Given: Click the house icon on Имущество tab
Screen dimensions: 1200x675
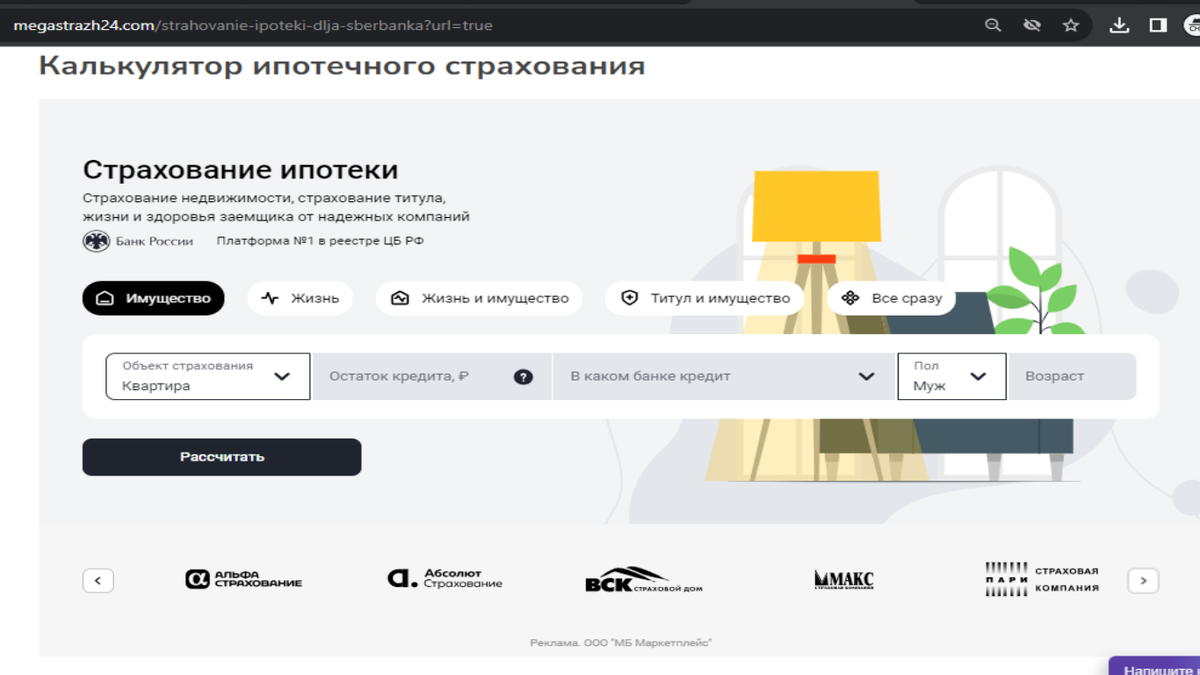Looking at the screenshot, I should tap(105, 298).
